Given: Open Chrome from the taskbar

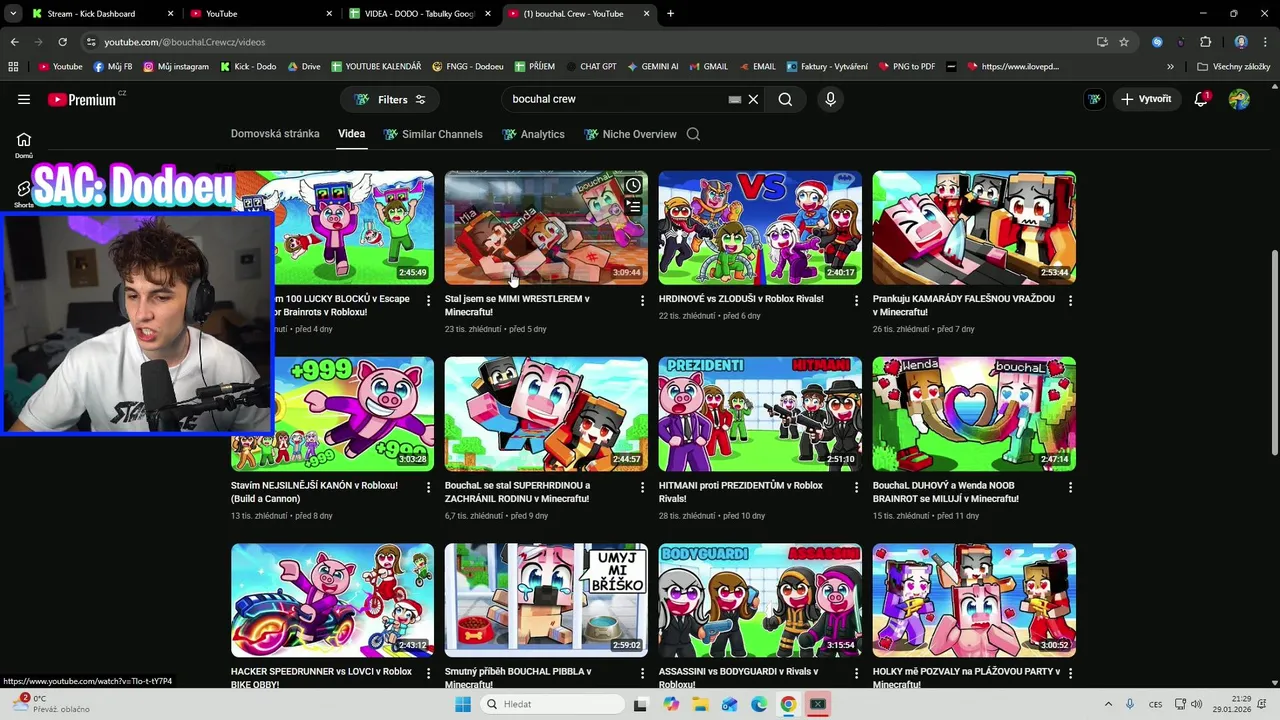Looking at the screenshot, I should coord(788,704).
